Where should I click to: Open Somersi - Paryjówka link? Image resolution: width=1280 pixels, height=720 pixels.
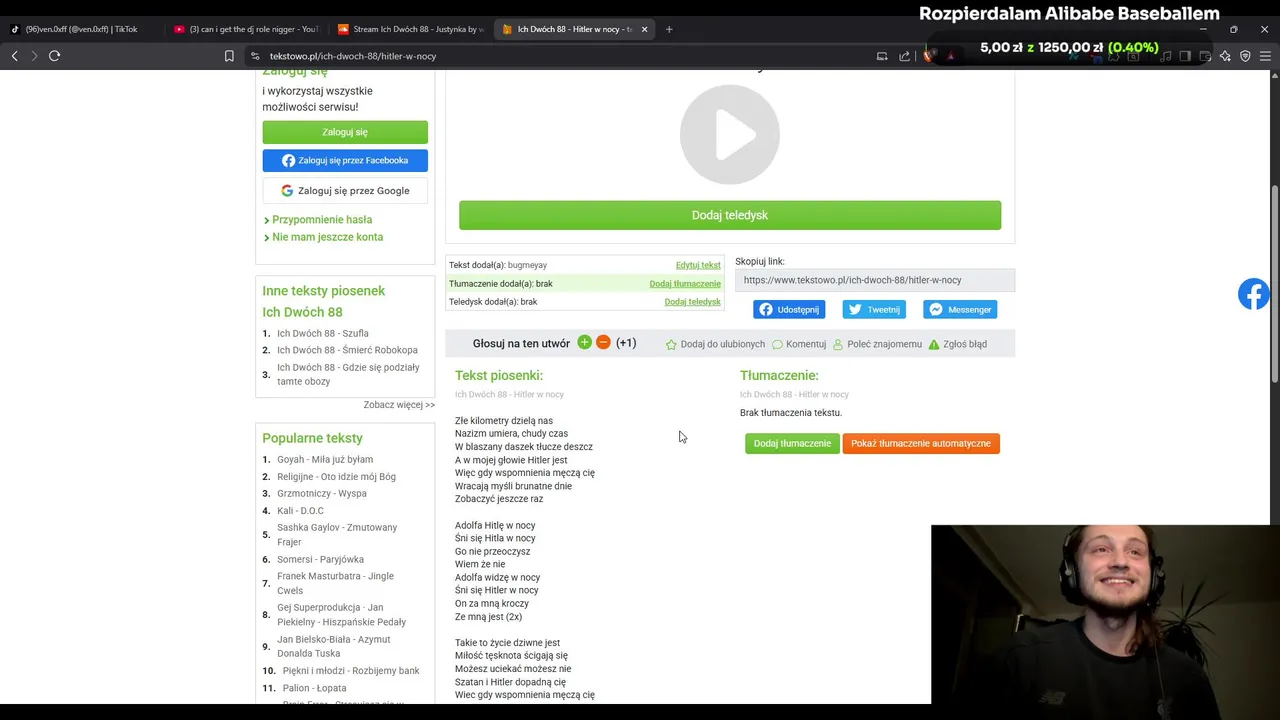pos(320,559)
